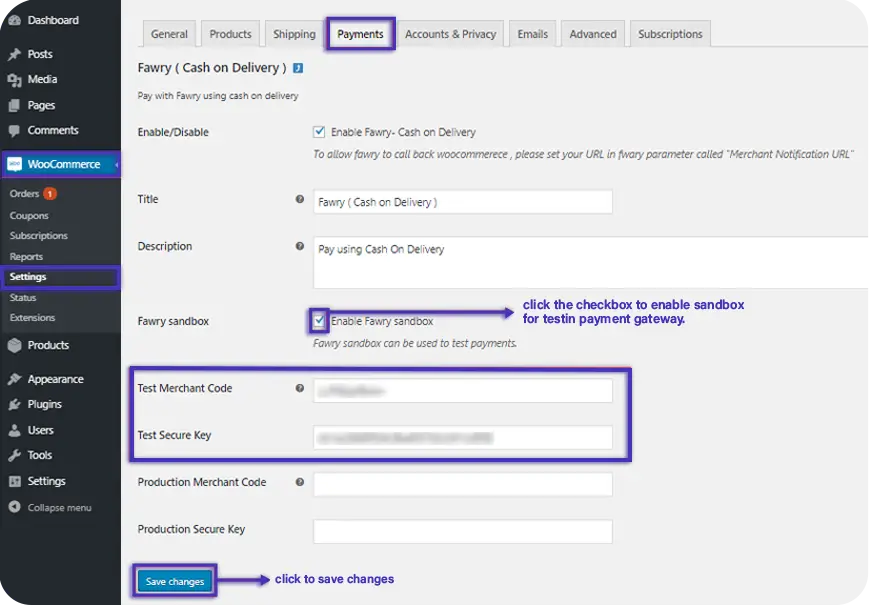869x605 pixels.
Task: Switch to the Shipping tab
Action: [x=294, y=34]
